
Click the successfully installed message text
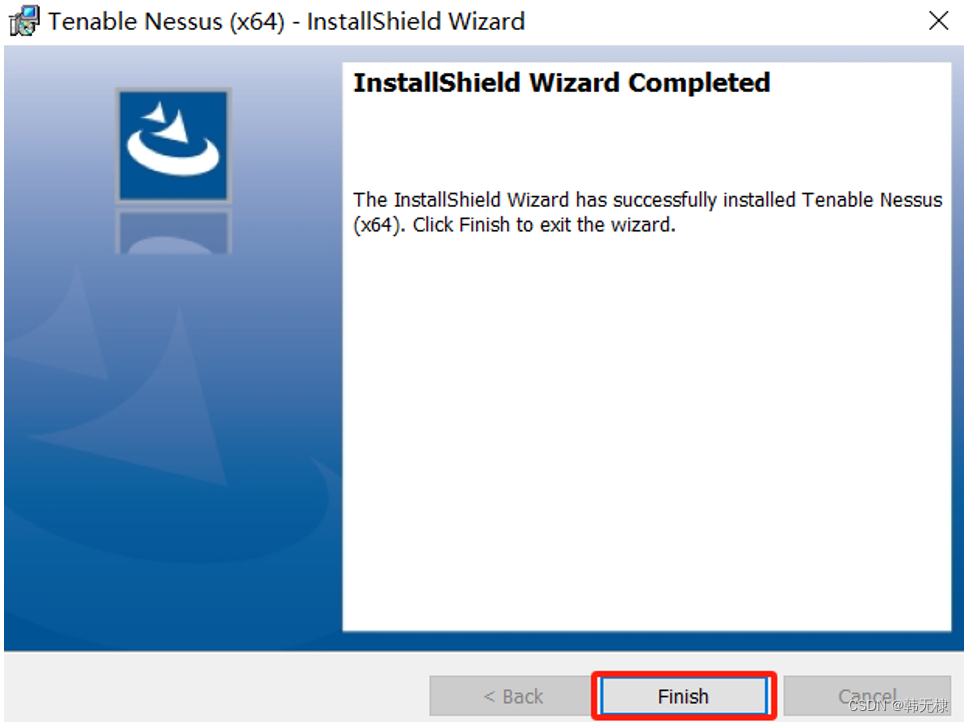coord(647,212)
